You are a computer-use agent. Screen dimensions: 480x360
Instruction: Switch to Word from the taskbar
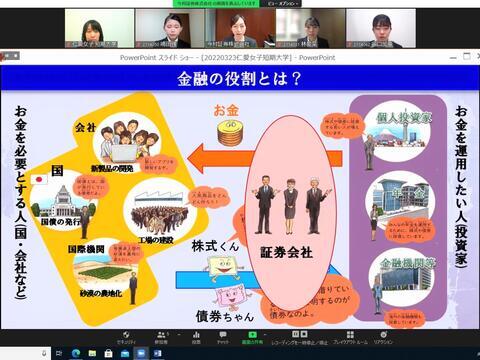[x=158, y=353]
